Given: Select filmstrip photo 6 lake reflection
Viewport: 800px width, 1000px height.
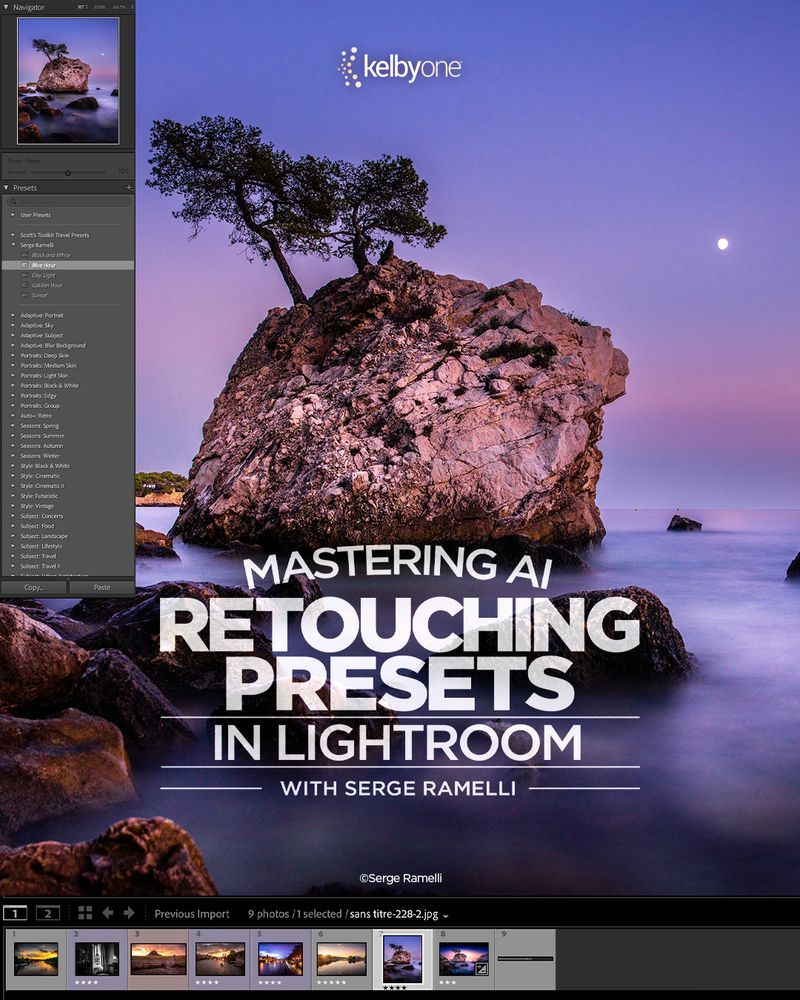Looking at the screenshot, I should pyautogui.click(x=342, y=960).
